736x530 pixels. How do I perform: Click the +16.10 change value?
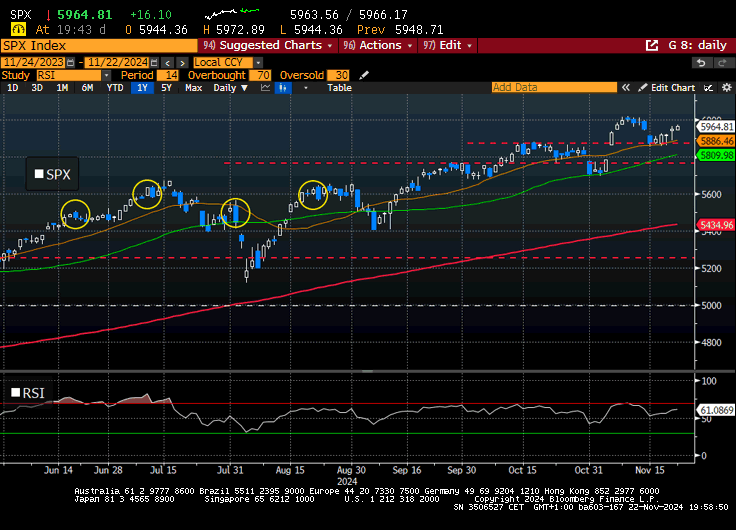coord(151,15)
